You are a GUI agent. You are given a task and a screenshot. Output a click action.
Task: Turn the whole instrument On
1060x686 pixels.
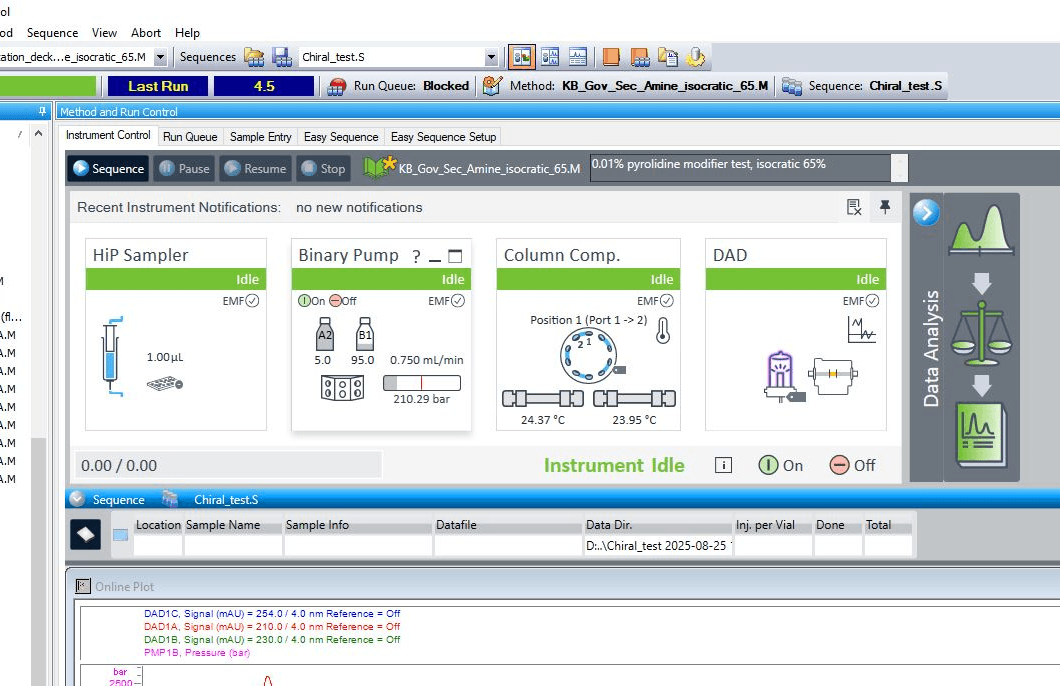[x=780, y=465]
